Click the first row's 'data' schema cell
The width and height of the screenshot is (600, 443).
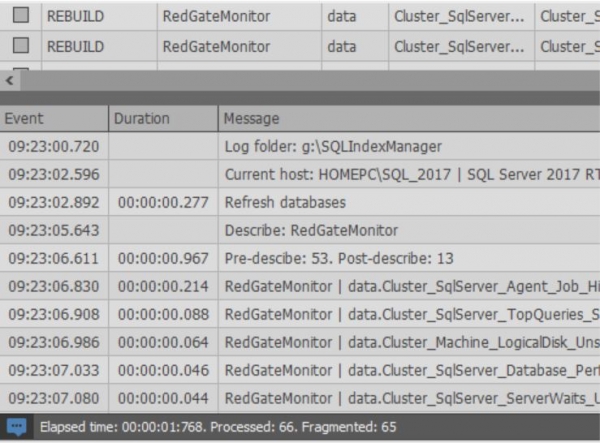pos(342,16)
